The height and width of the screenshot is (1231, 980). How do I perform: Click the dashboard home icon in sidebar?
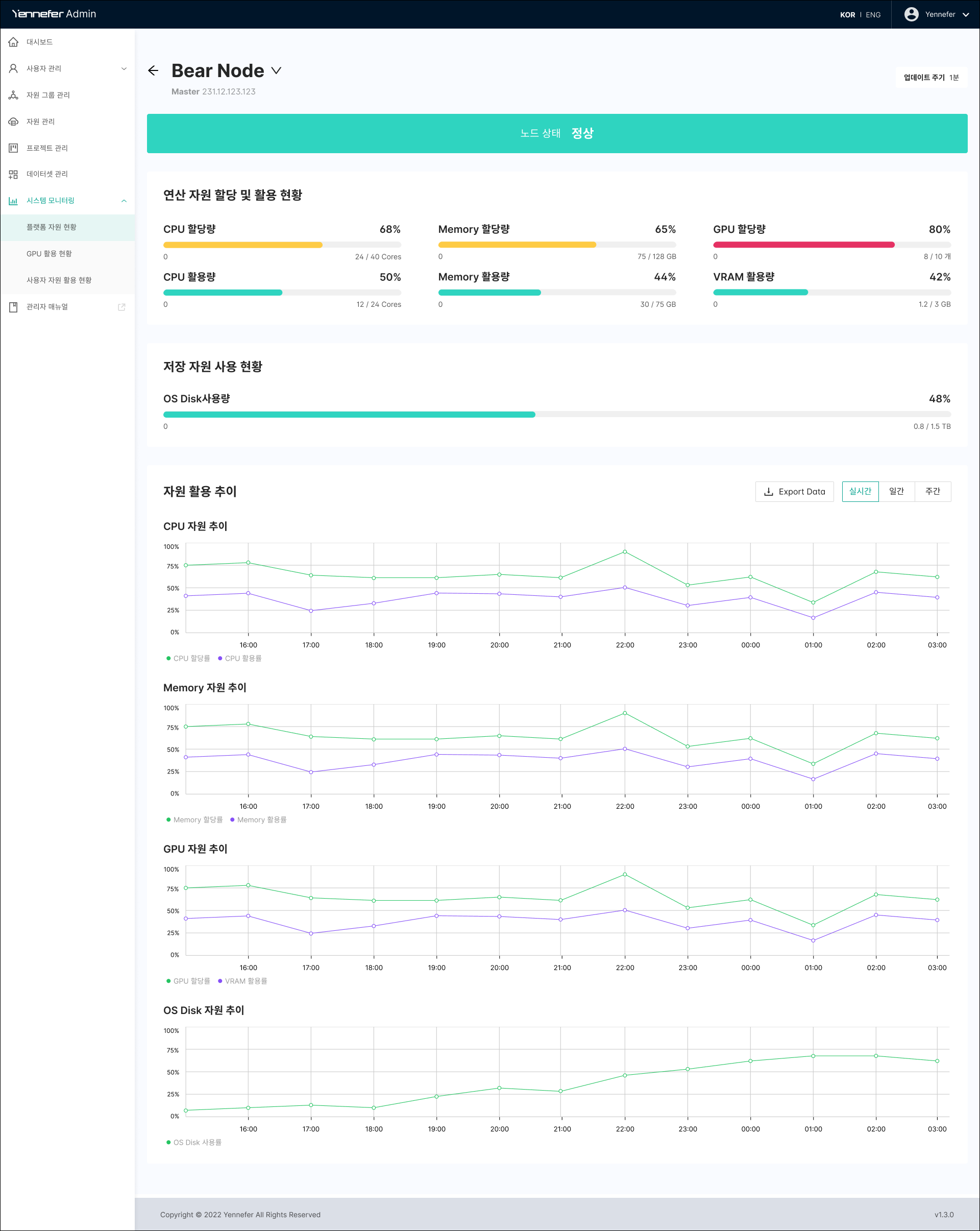click(13, 42)
